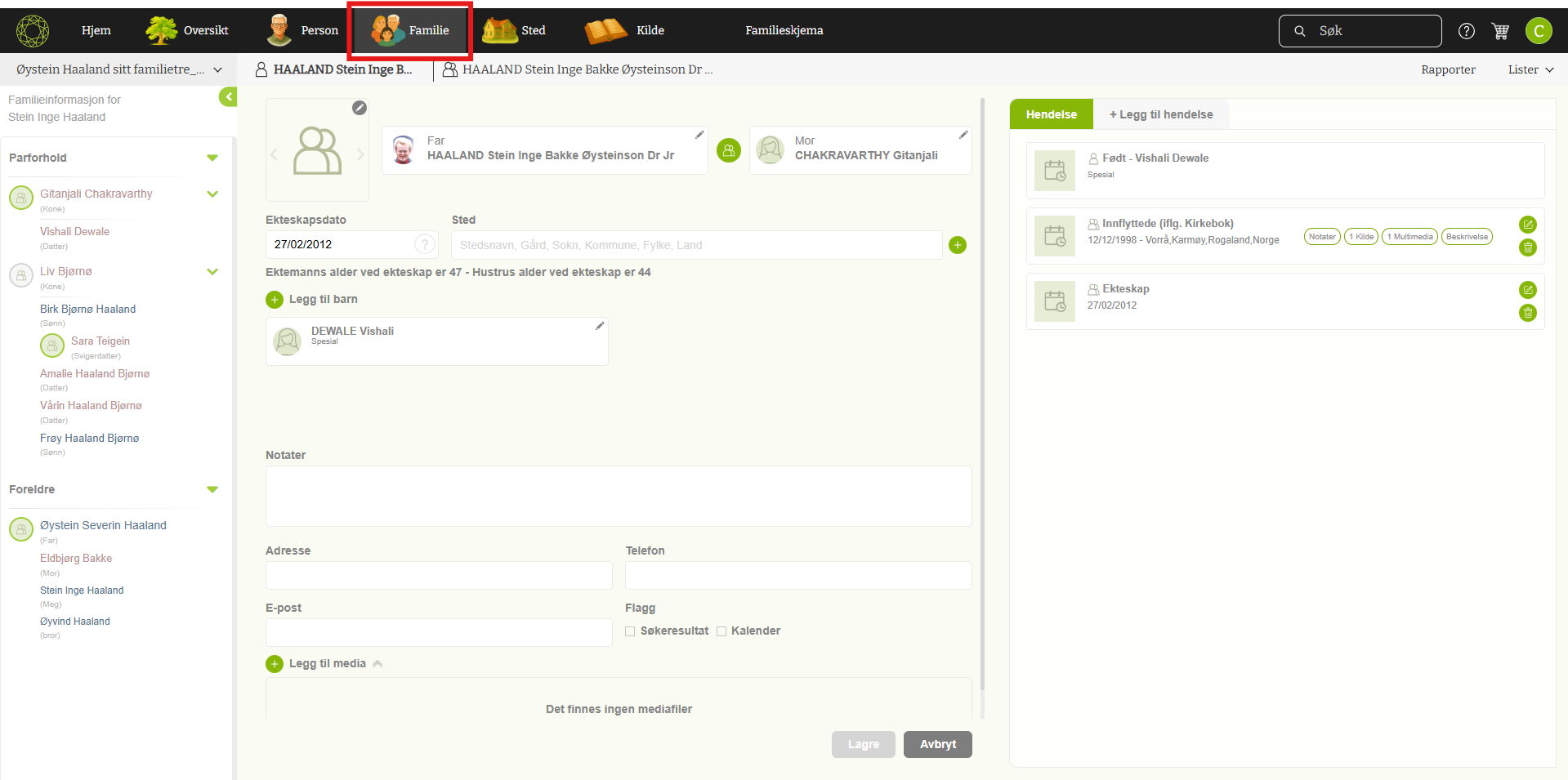Switch to the Legg til hendelse tab
Screen dimensions: 1568x780
tap(1160, 114)
